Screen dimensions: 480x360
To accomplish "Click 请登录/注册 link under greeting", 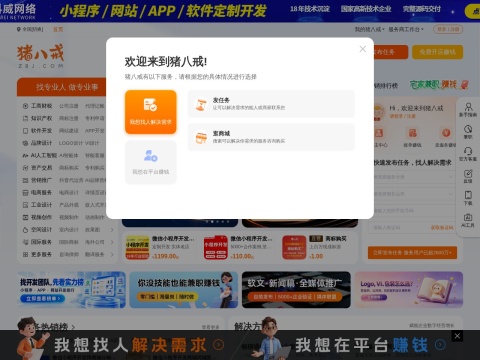I will click(403, 116).
